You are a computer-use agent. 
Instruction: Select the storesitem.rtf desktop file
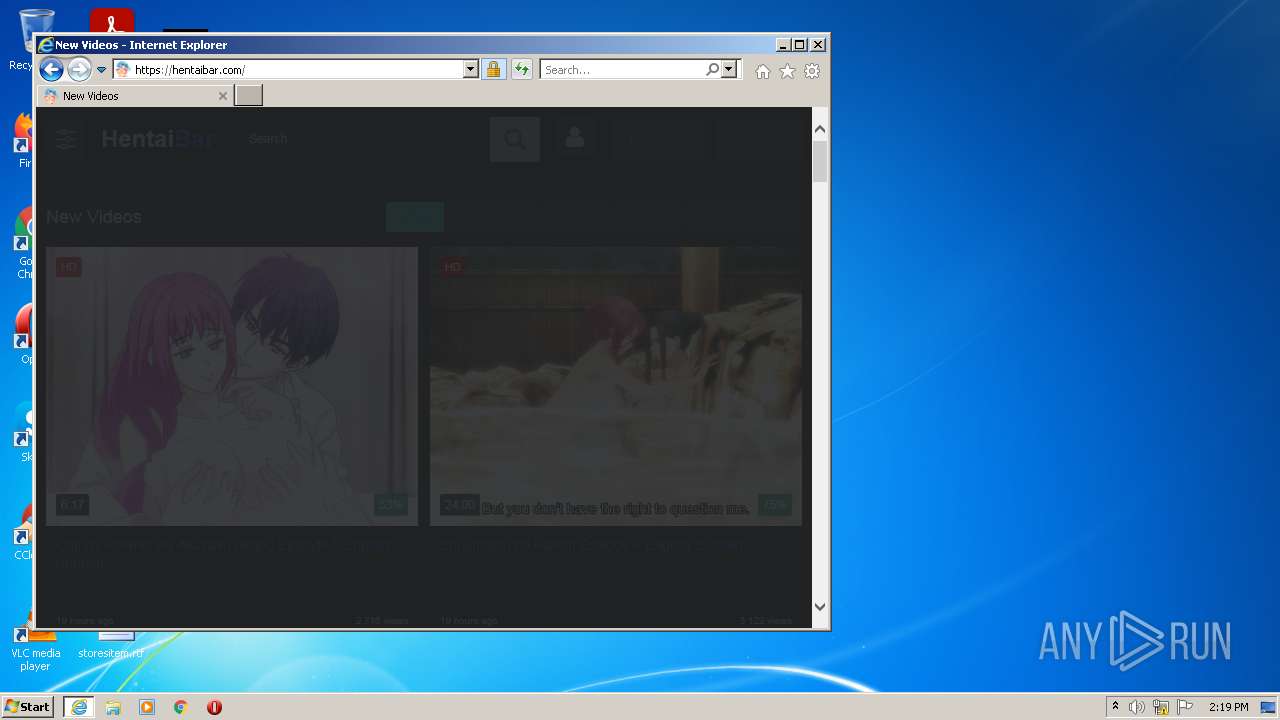click(x=111, y=645)
